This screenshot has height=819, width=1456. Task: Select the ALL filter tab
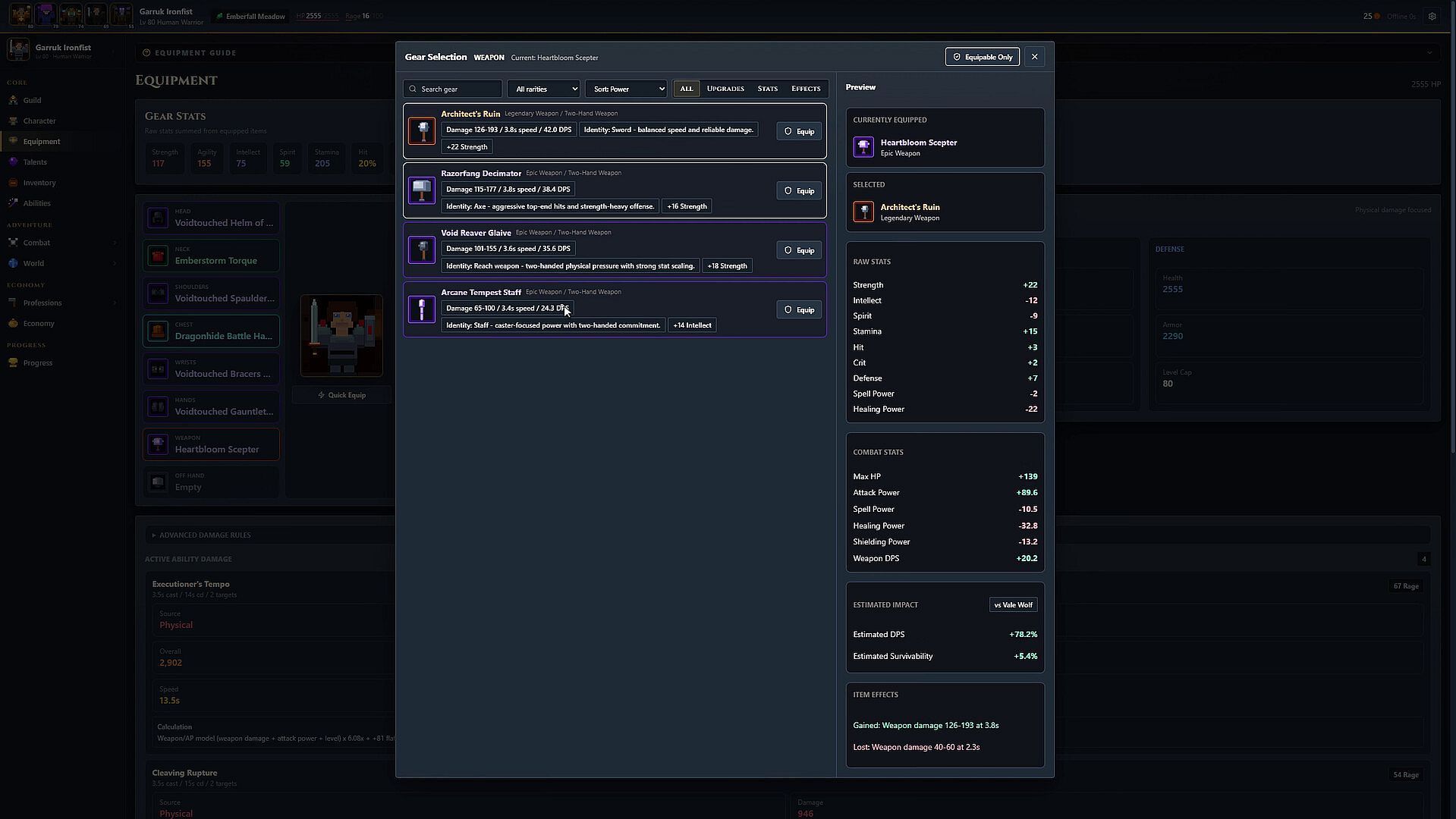tap(687, 89)
